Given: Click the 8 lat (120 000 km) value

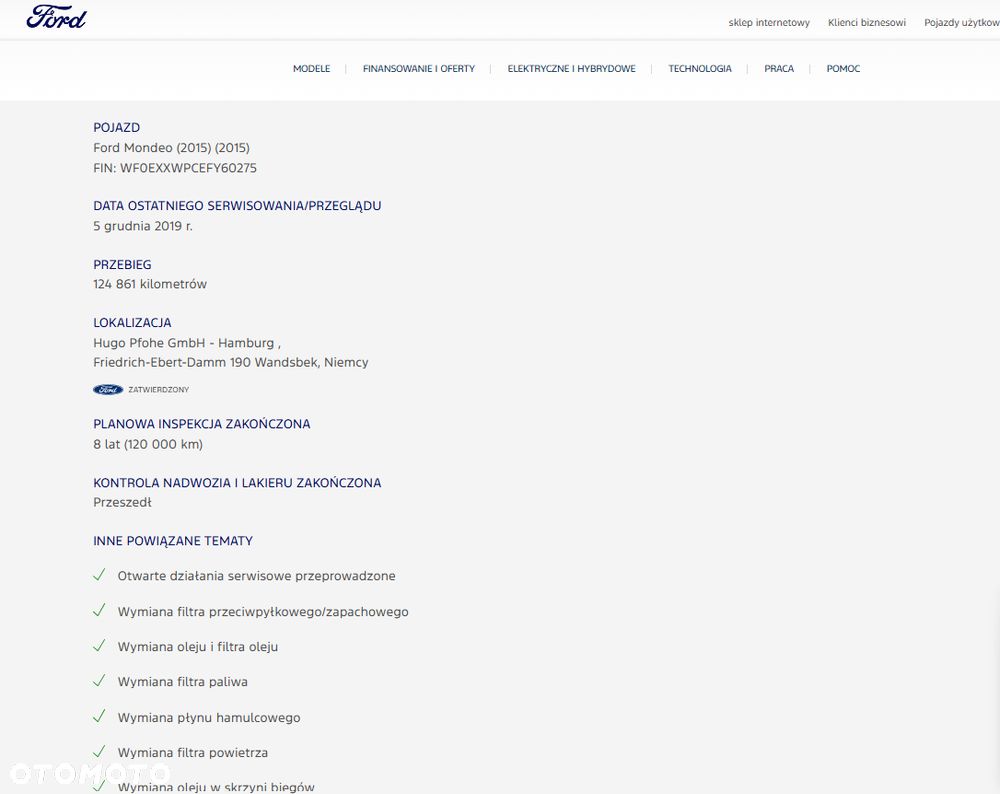Looking at the screenshot, I should point(148,445).
